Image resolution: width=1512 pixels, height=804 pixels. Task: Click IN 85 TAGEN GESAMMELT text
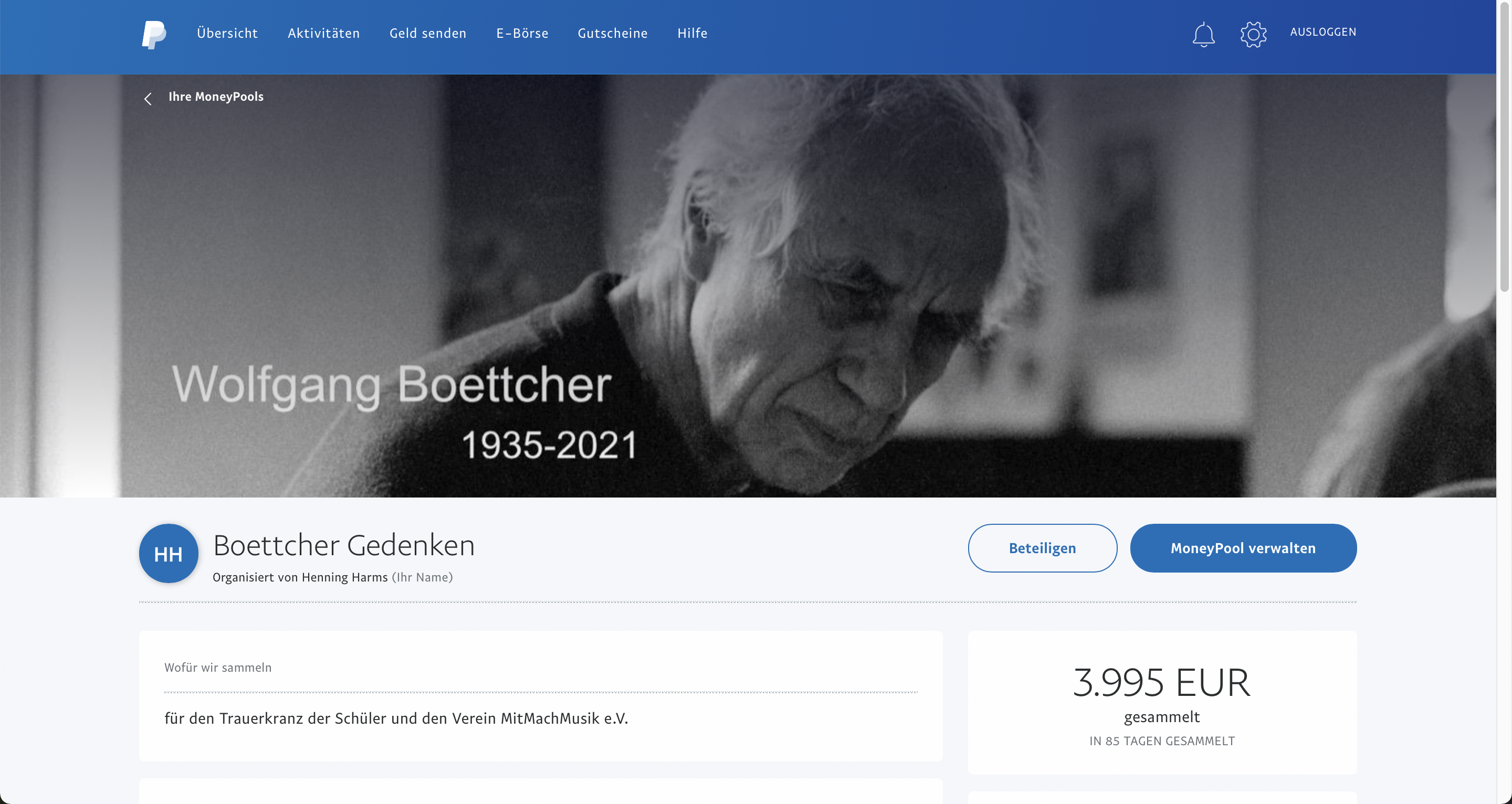[x=1162, y=741]
